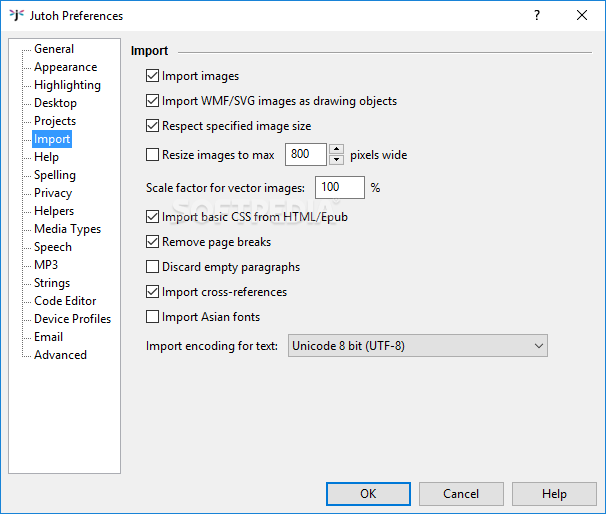The height and width of the screenshot is (514, 606).
Task: Open the Helpers preferences page
Action: (x=54, y=211)
